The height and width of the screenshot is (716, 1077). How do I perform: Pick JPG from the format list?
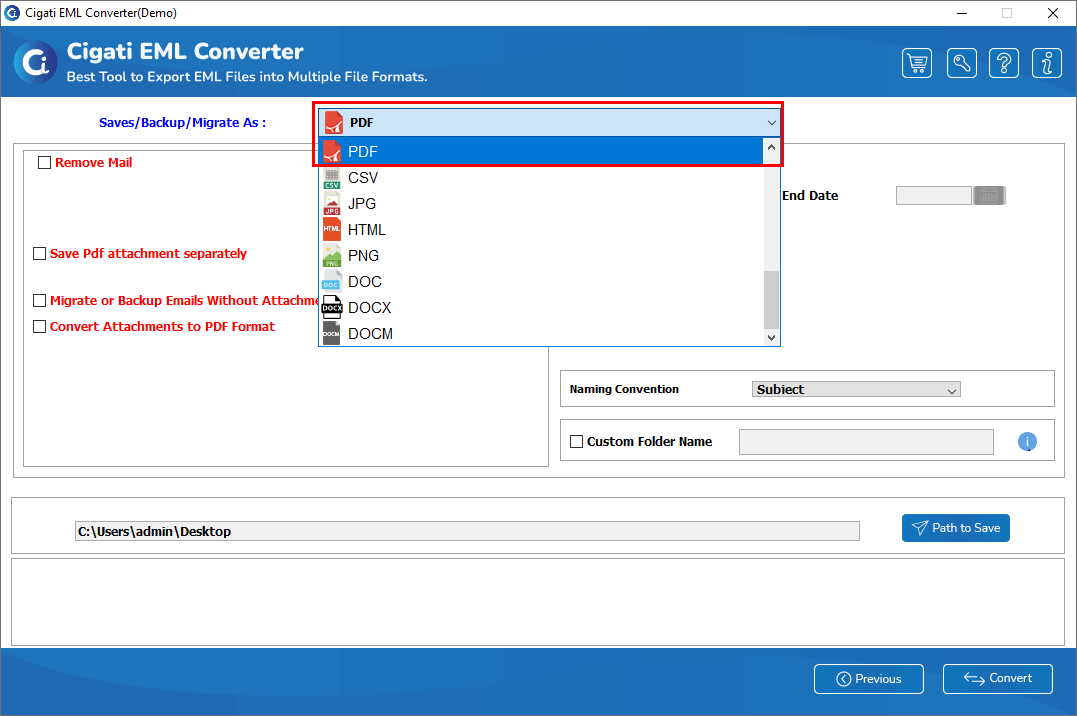(541, 204)
